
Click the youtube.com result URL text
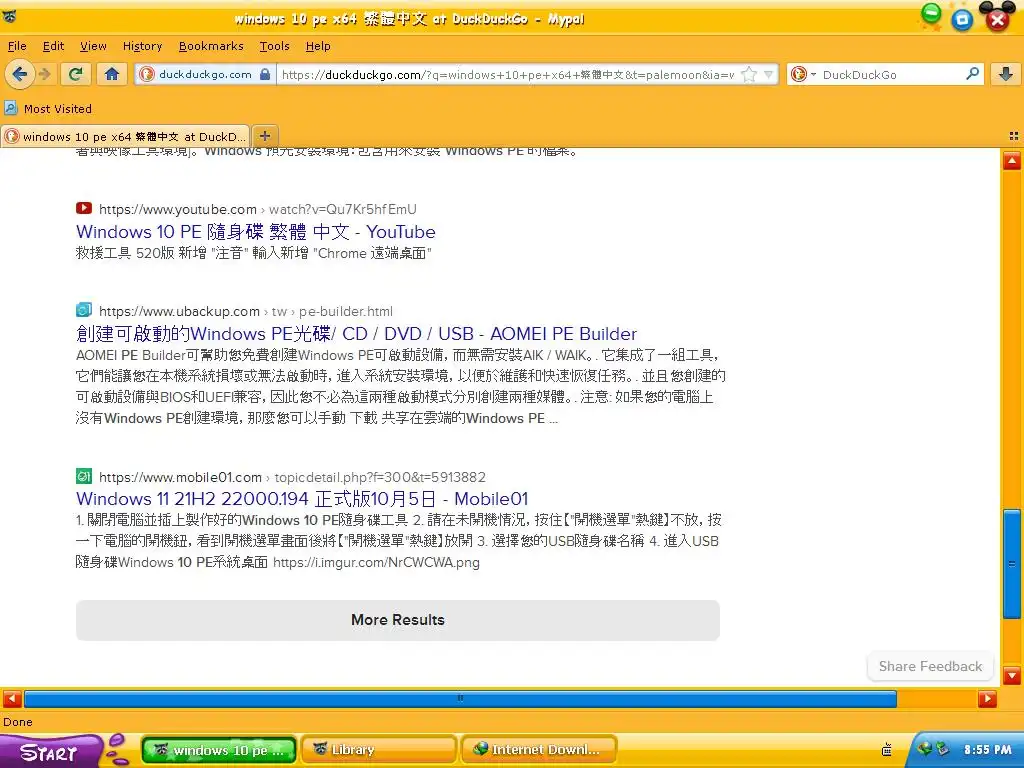257,209
